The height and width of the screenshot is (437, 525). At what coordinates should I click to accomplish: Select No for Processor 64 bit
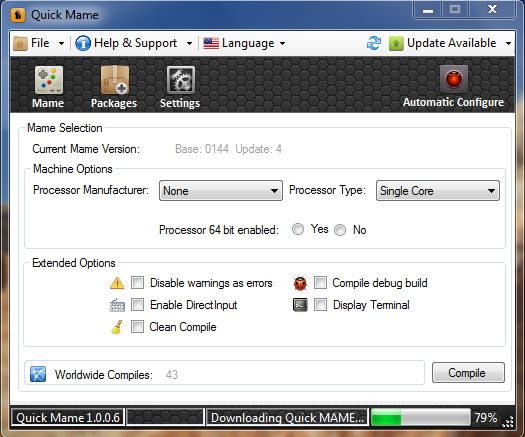coord(340,230)
